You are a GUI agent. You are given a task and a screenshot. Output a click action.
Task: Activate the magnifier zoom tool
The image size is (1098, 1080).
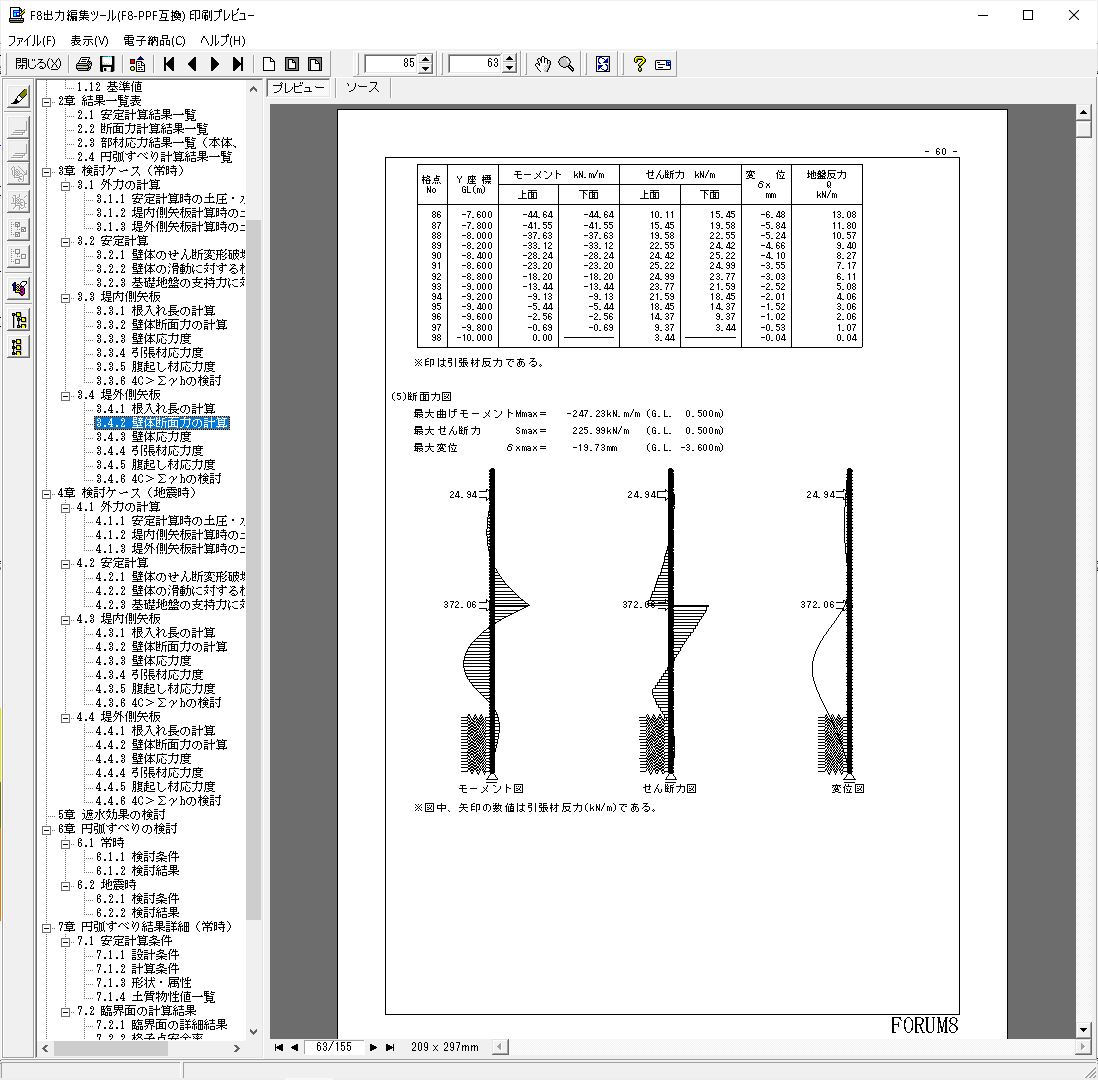566,64
